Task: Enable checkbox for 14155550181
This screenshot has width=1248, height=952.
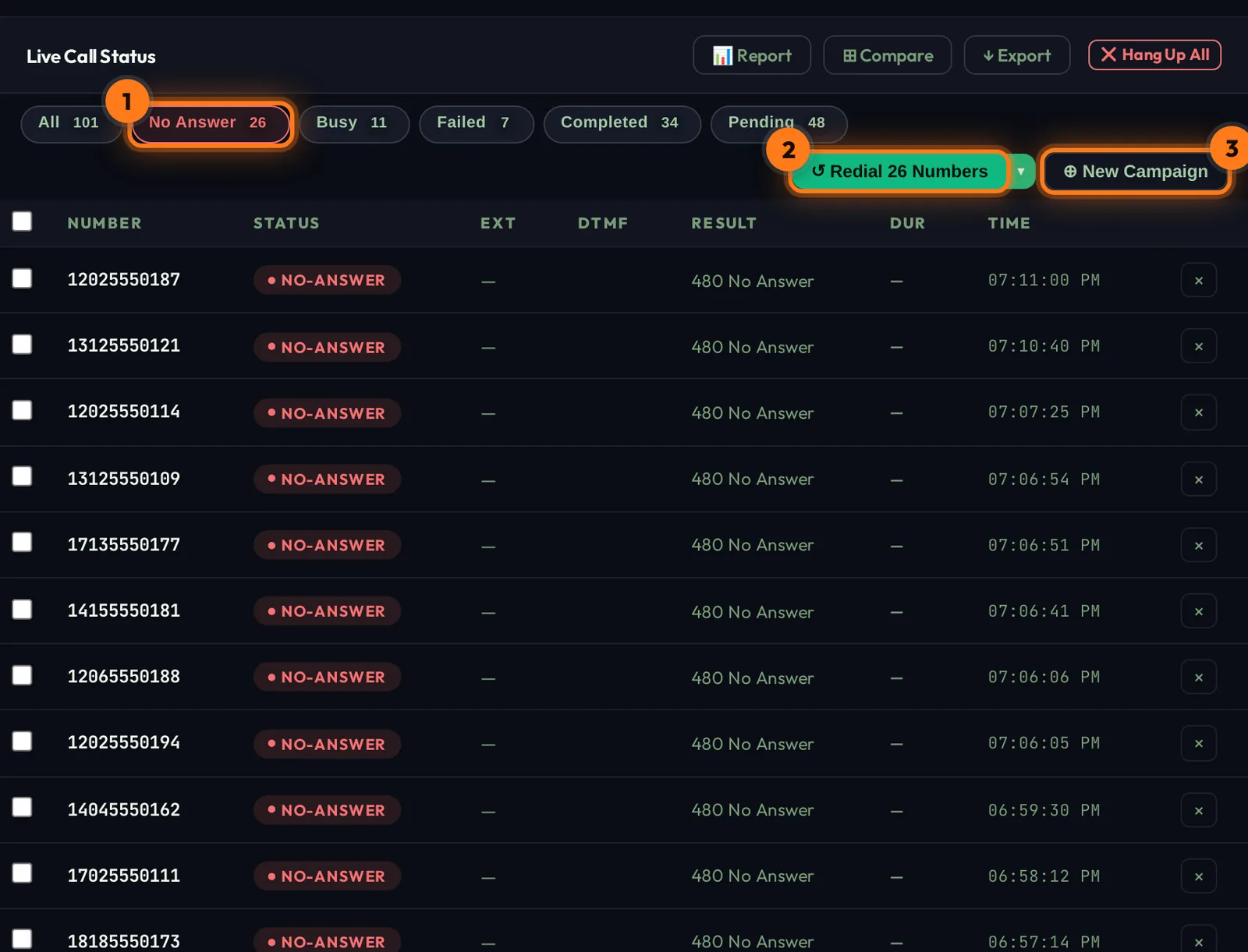Action: tap(22, 609)
